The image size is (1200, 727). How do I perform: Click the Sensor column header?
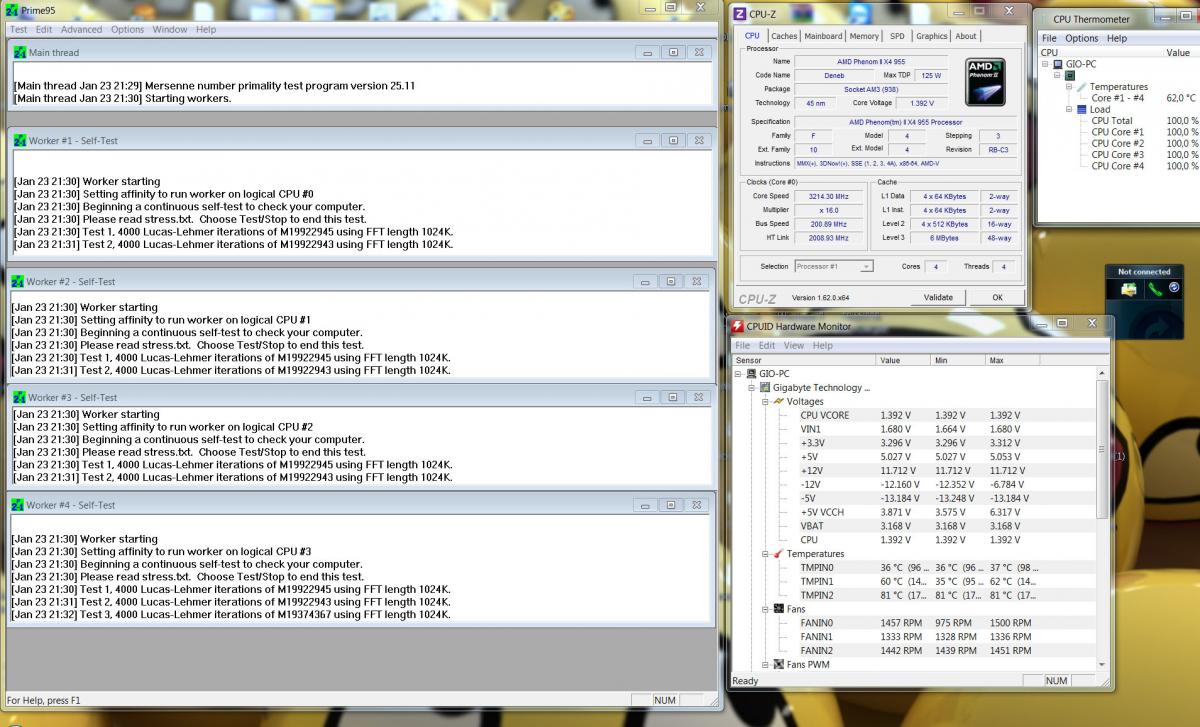point(804,360)
